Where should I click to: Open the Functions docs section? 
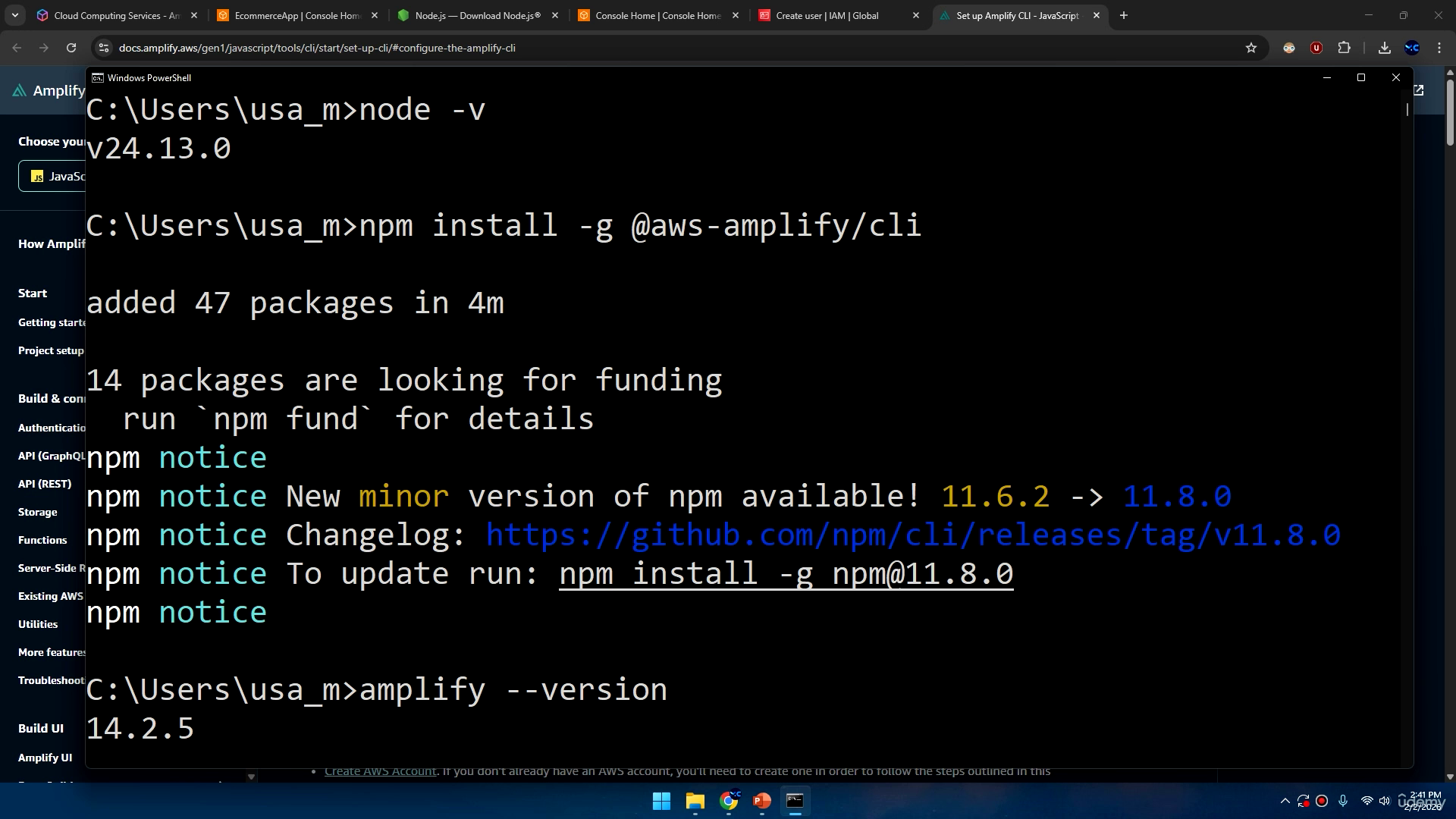42,540
